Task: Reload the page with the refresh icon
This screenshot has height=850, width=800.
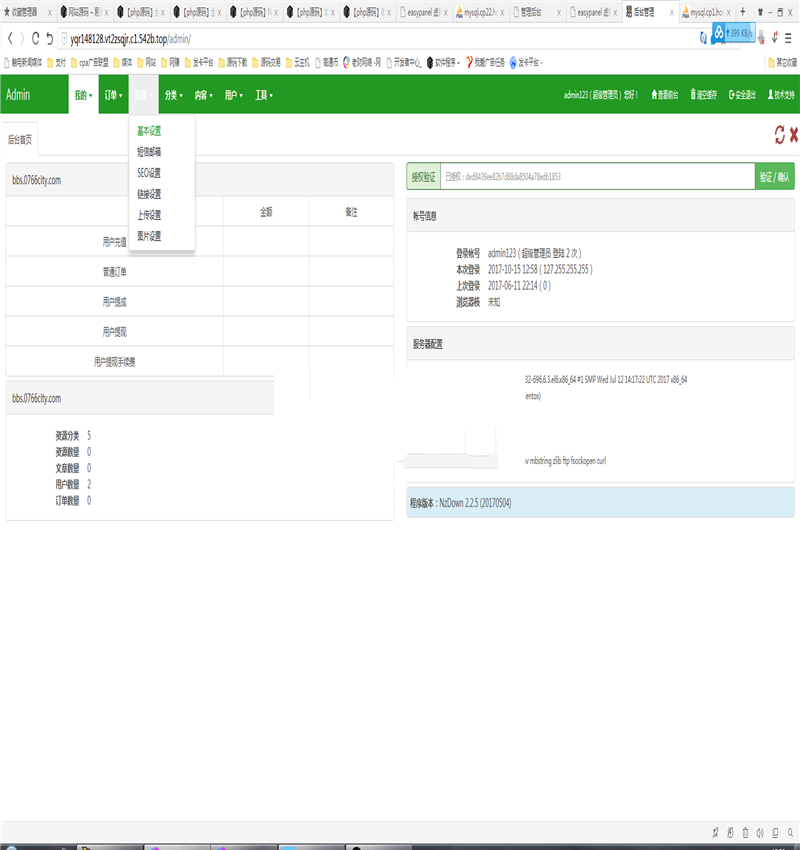Action: (x=36, y=38)
